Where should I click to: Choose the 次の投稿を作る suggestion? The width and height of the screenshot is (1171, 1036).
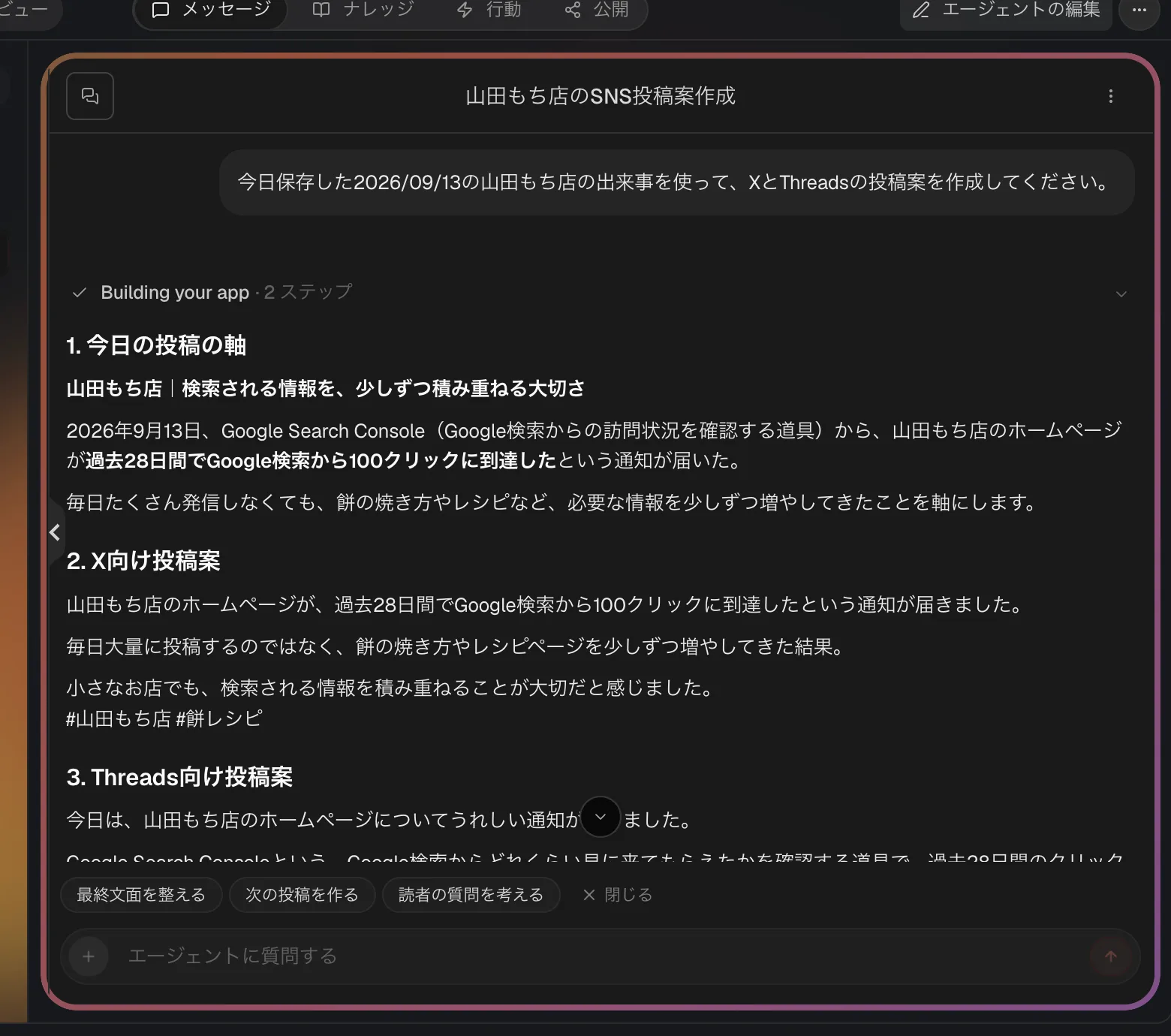click(302, 895)
